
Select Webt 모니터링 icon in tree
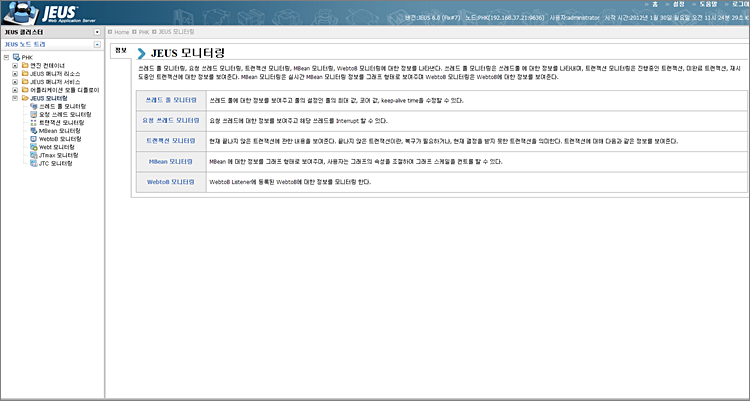[33, 147]
